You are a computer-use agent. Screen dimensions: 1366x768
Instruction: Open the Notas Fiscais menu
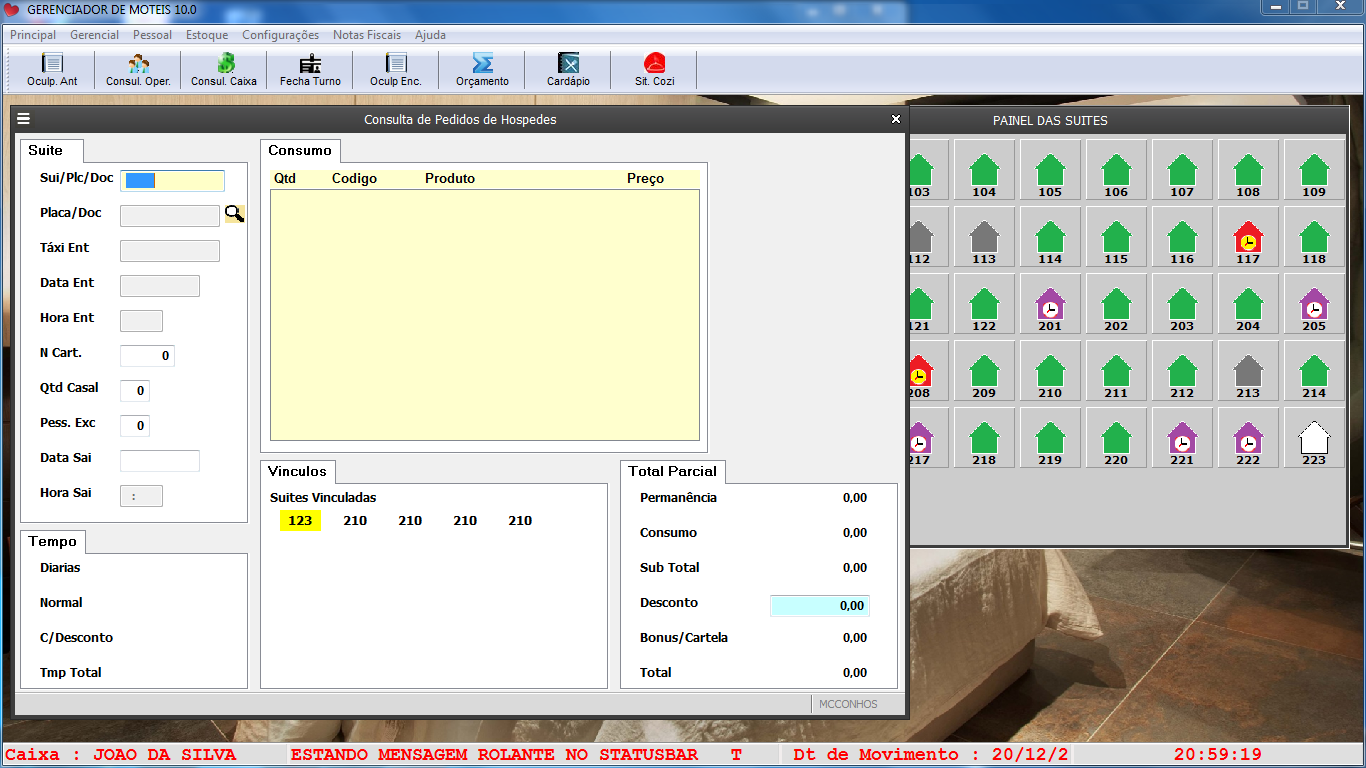367,35
